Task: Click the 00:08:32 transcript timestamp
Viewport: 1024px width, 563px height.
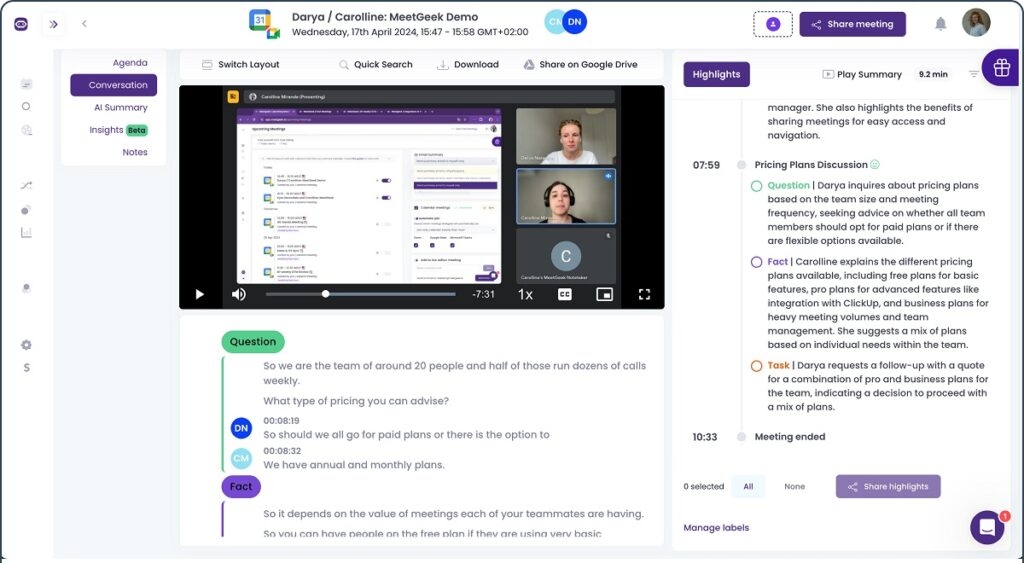Action: (281, 451)
